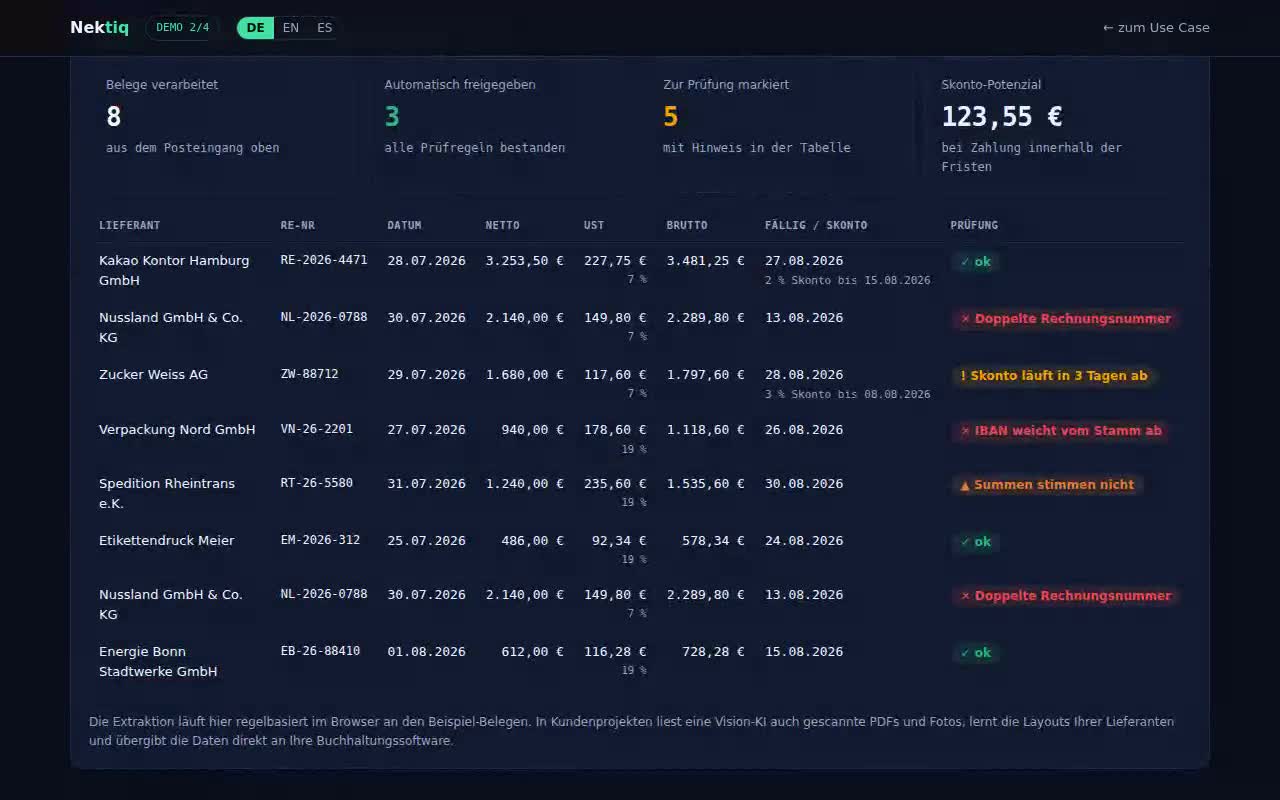The image size is (1280, 800).
Task: Click the Nektiq logo
Action: (99, 27)
